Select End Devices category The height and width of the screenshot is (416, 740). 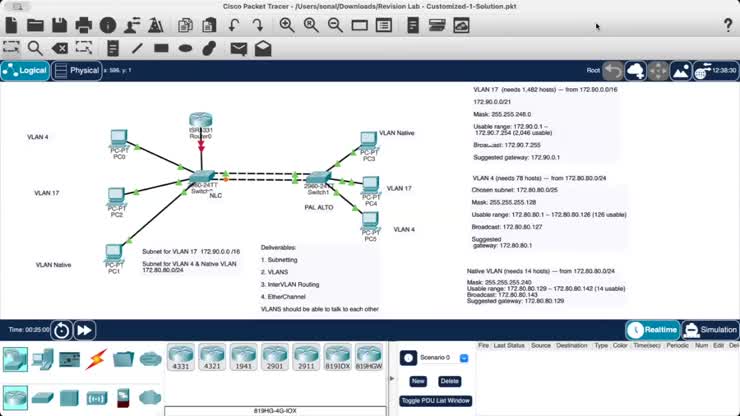42,359
